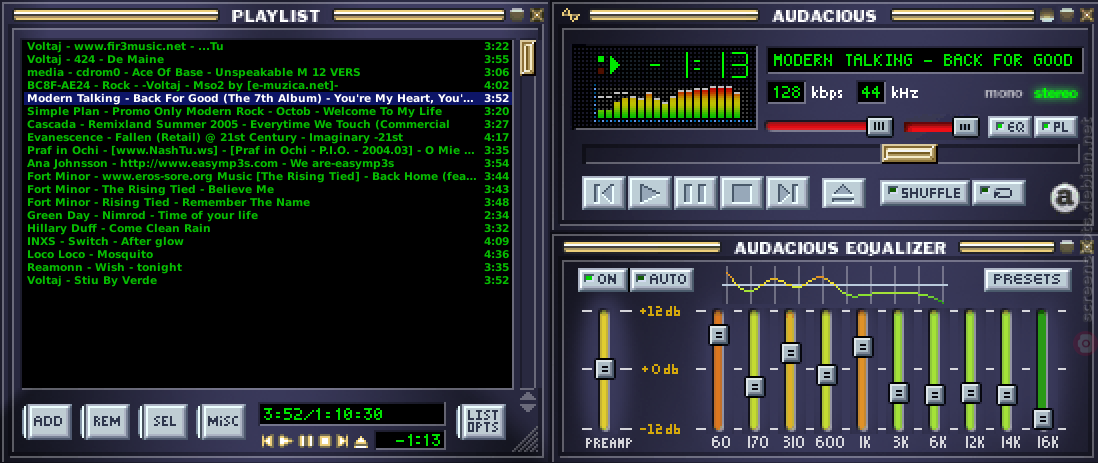Select 'INXS - Switch - After glow' track
The image size is (1098, 463).
(269, 241)
